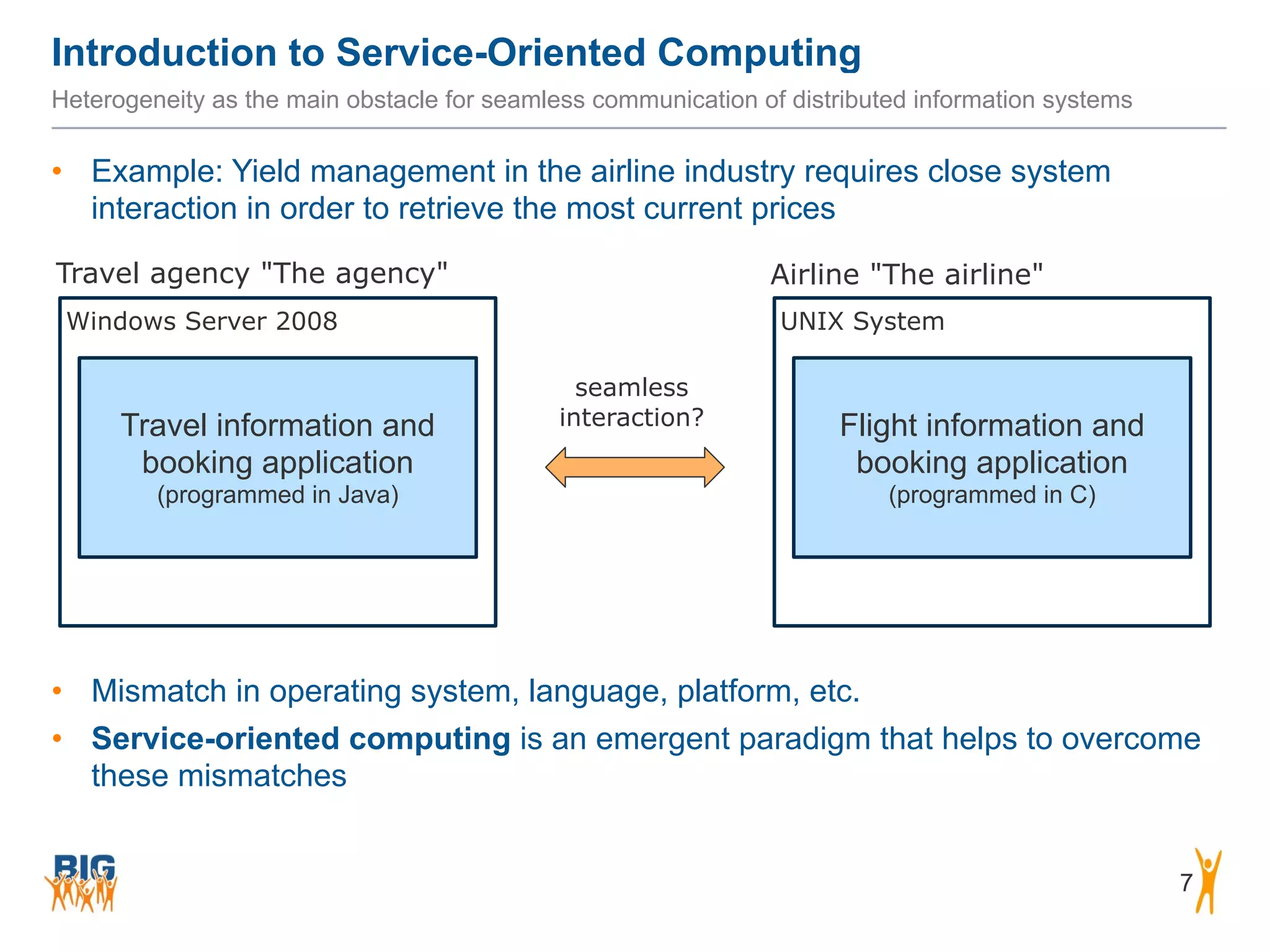Click the (programmed in Java) caption
The width and height of the screenshot is (1270, 952).
pyautogui.click(x=278, y=495)
